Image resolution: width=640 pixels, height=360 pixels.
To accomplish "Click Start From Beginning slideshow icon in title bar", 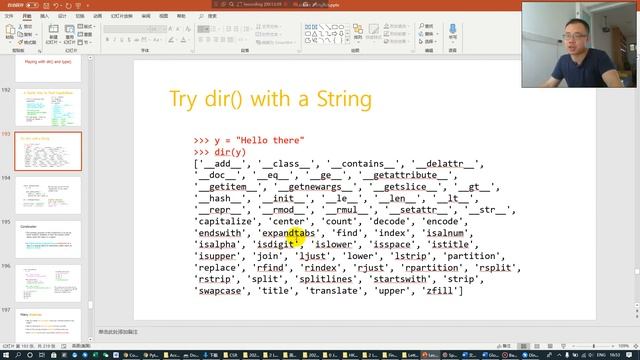I will tap(78, 5).
